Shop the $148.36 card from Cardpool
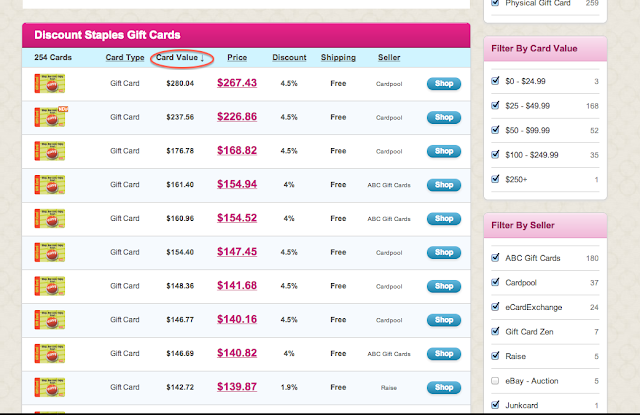 point(444,286)
